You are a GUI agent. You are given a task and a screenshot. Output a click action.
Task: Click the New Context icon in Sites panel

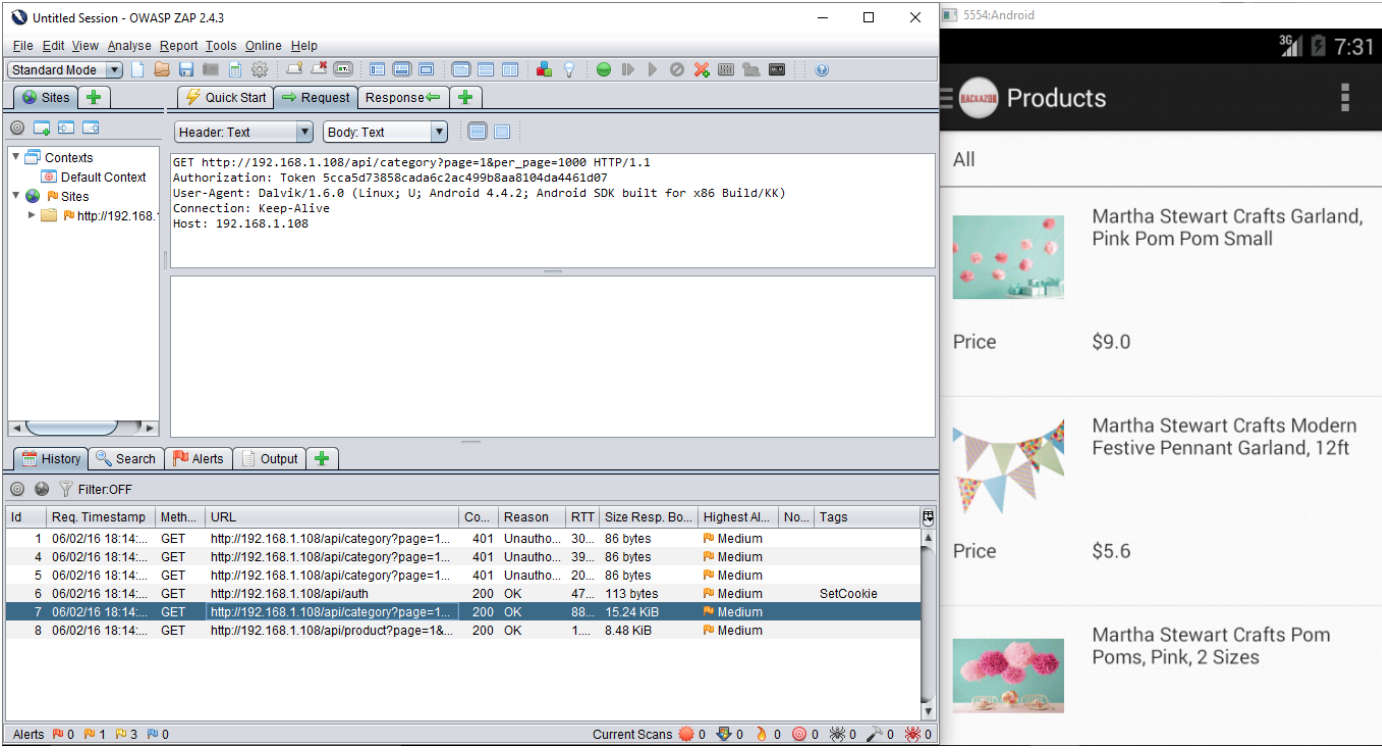(42, 128)
